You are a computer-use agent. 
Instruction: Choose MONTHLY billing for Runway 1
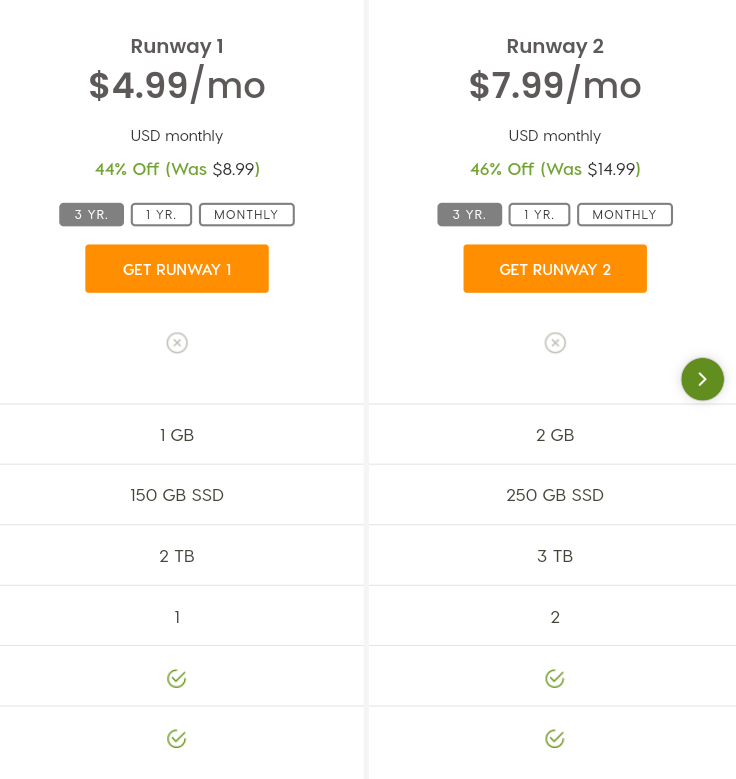247,215
